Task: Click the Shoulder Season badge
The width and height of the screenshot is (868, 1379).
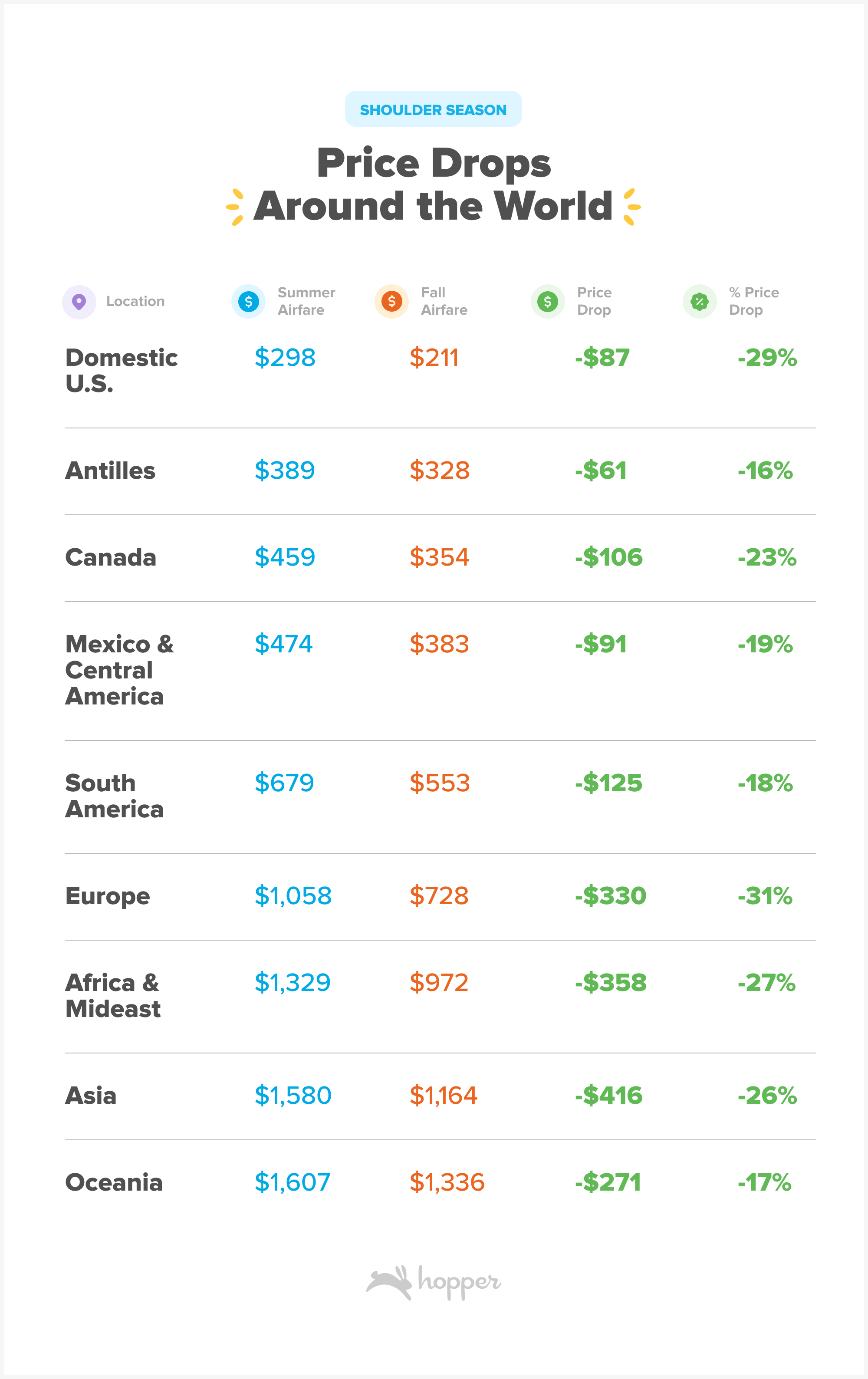Action: (x=434, y=109)
